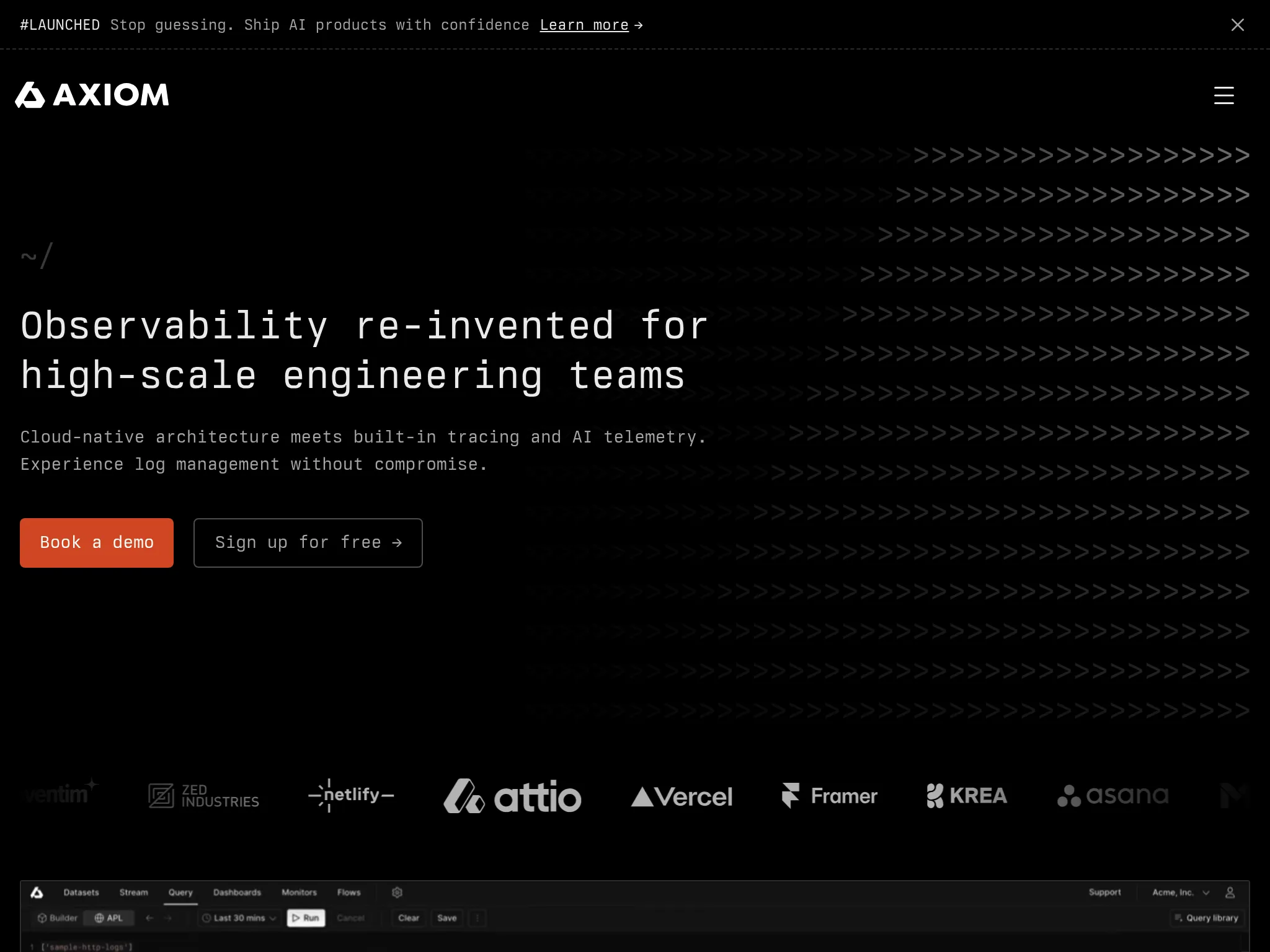Screen dimensions: 1270x952
Task: Click the settings gear in the app preview
Action: click(397, 892)
